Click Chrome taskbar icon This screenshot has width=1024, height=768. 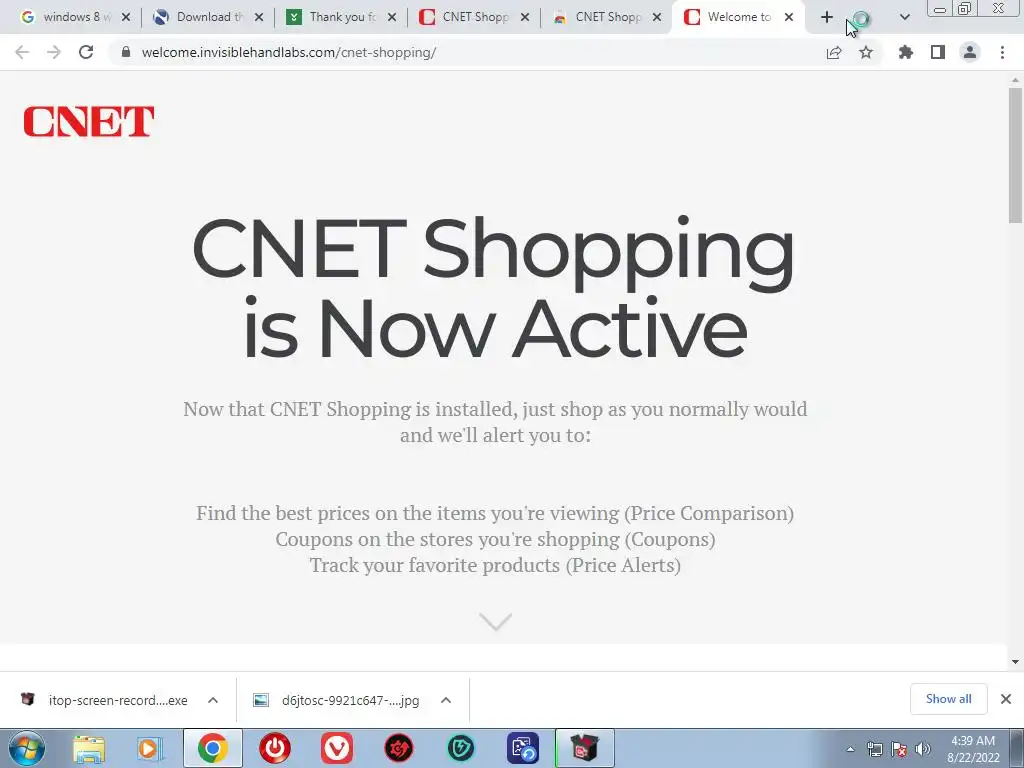click(x=213, y=748)
